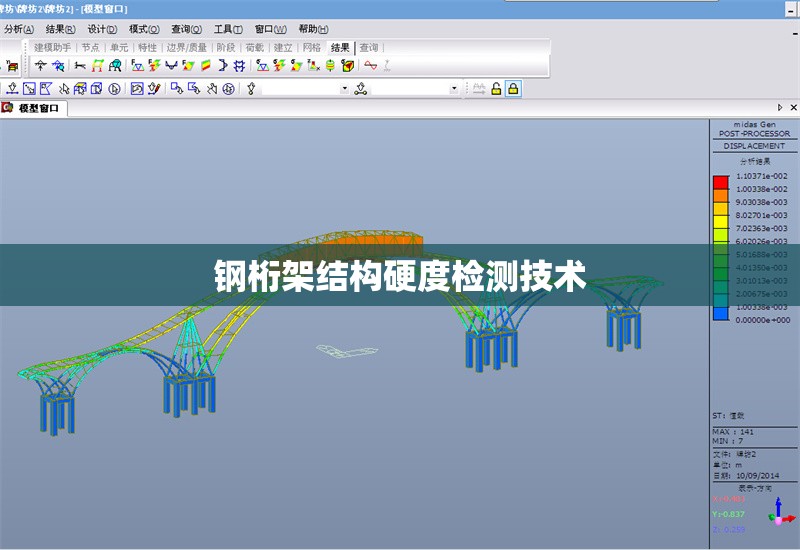Click the plate stresses sigma icon
This screenshot has width=800, height=550.
(296, 65)
